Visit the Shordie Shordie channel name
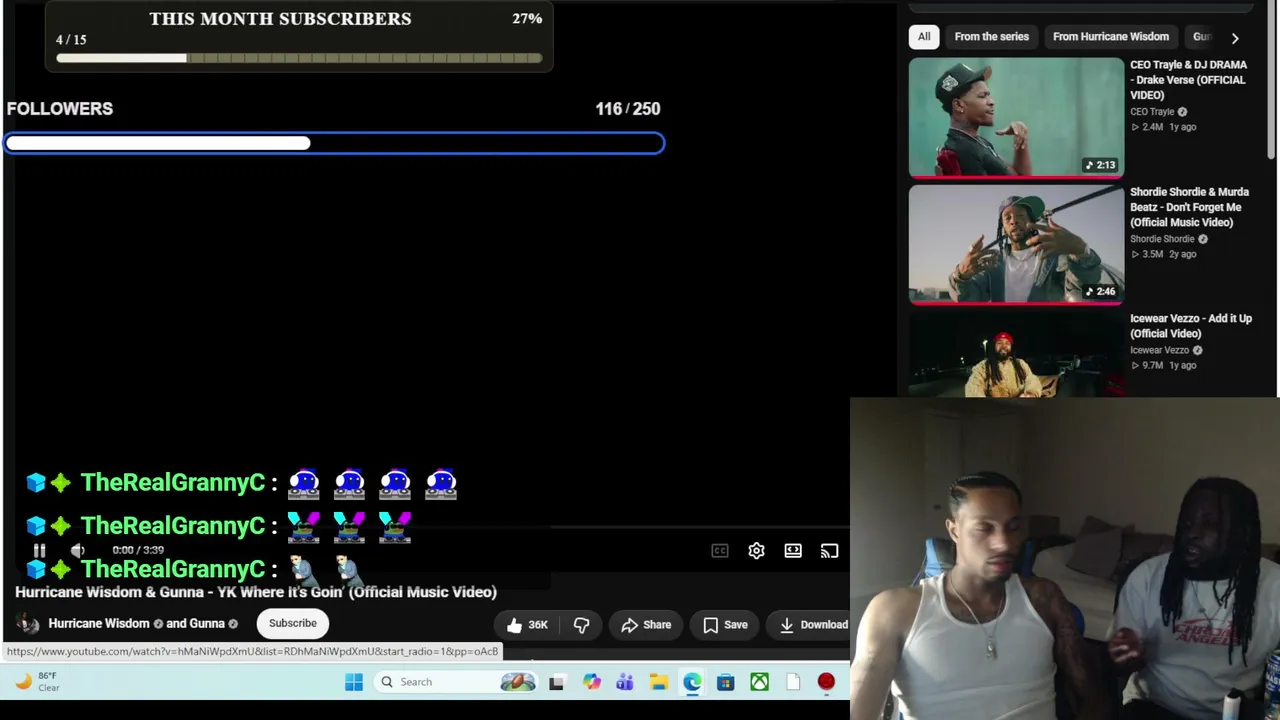The width and height of the screenshot is (1280, 720). click(1162, 239)
